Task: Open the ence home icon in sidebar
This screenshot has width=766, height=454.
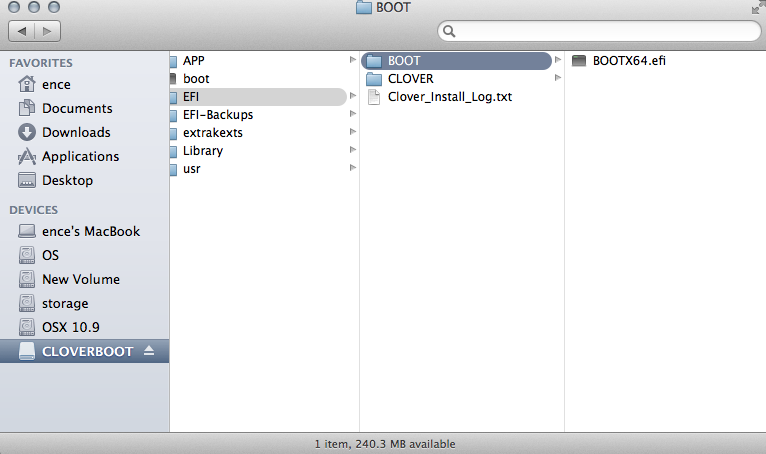Action: click(27, 84)
